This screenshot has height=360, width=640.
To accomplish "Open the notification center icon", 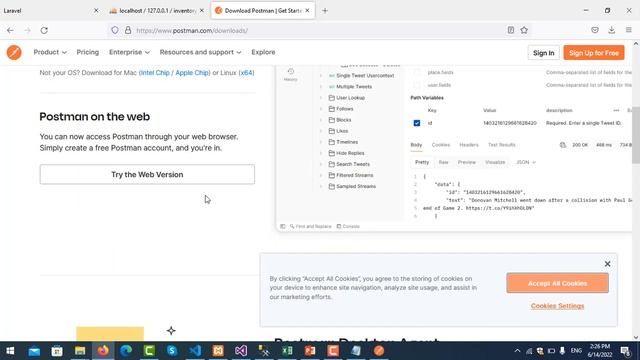I will tap(625, 351).
